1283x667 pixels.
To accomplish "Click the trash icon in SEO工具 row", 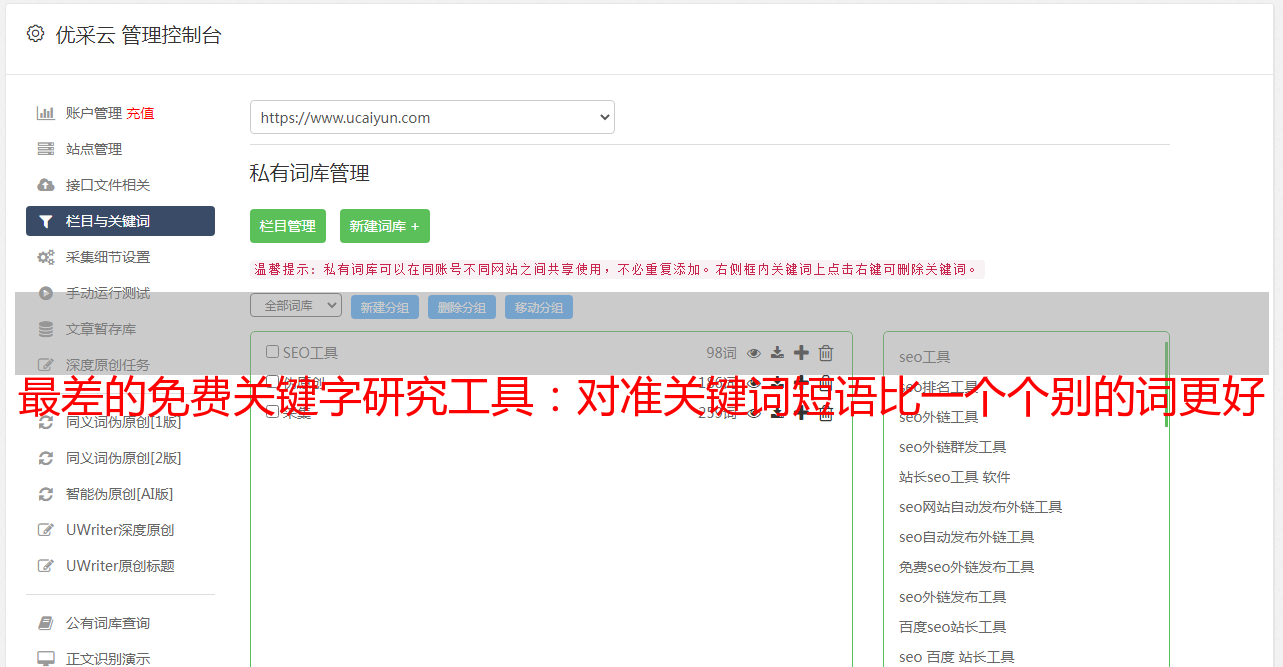I will click(x=826, y=353).
